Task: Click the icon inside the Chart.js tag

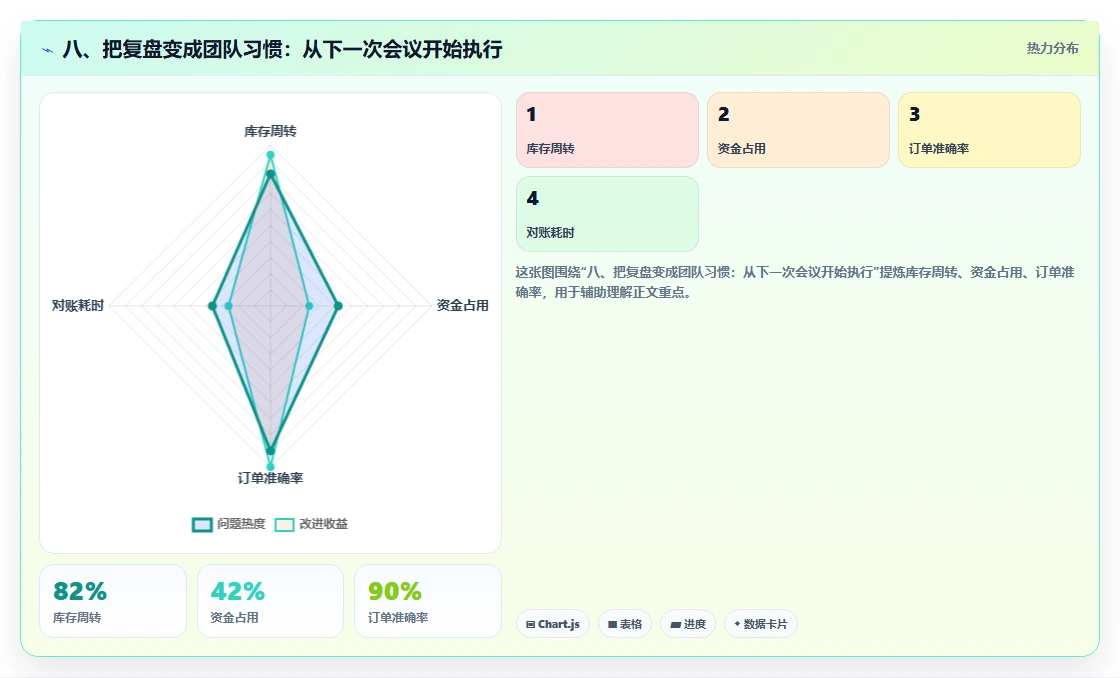Action: pyautogui.click(x=531, y=624)
